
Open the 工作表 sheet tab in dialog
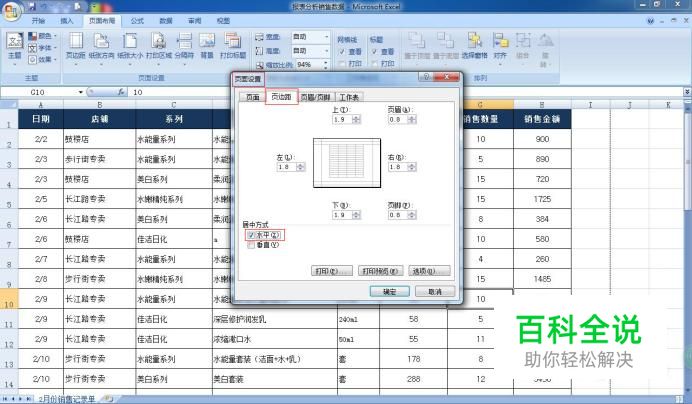pos(349,97)
